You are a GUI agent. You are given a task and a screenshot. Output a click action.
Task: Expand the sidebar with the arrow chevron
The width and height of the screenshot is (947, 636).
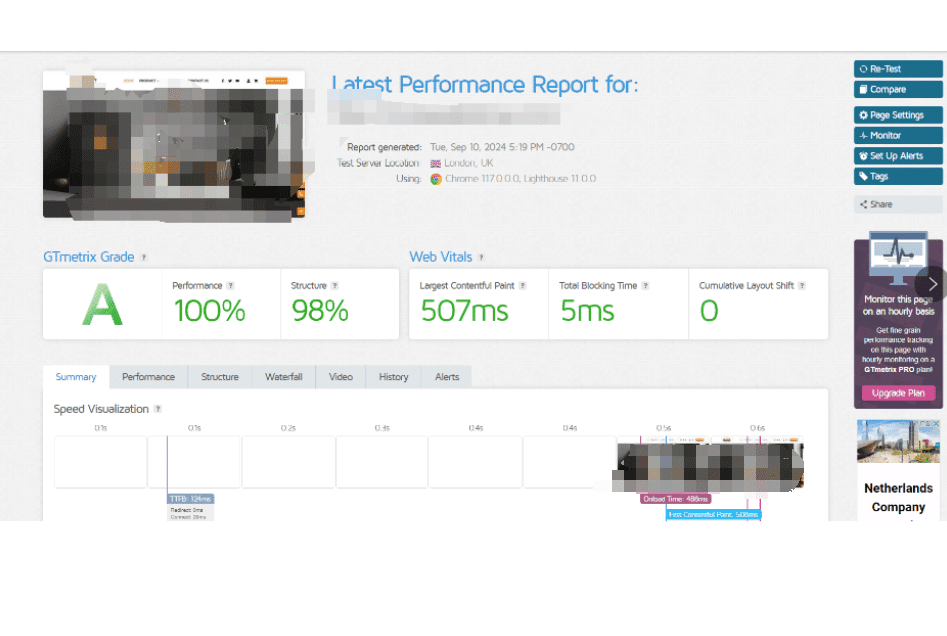tap(932, 284)
